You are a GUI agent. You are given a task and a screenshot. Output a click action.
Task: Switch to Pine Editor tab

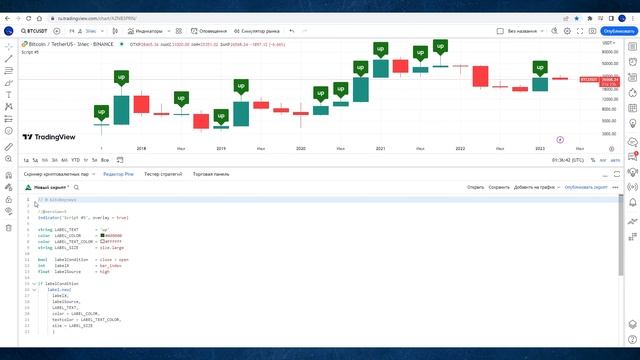pyautogui.click(x=118, y=174)
